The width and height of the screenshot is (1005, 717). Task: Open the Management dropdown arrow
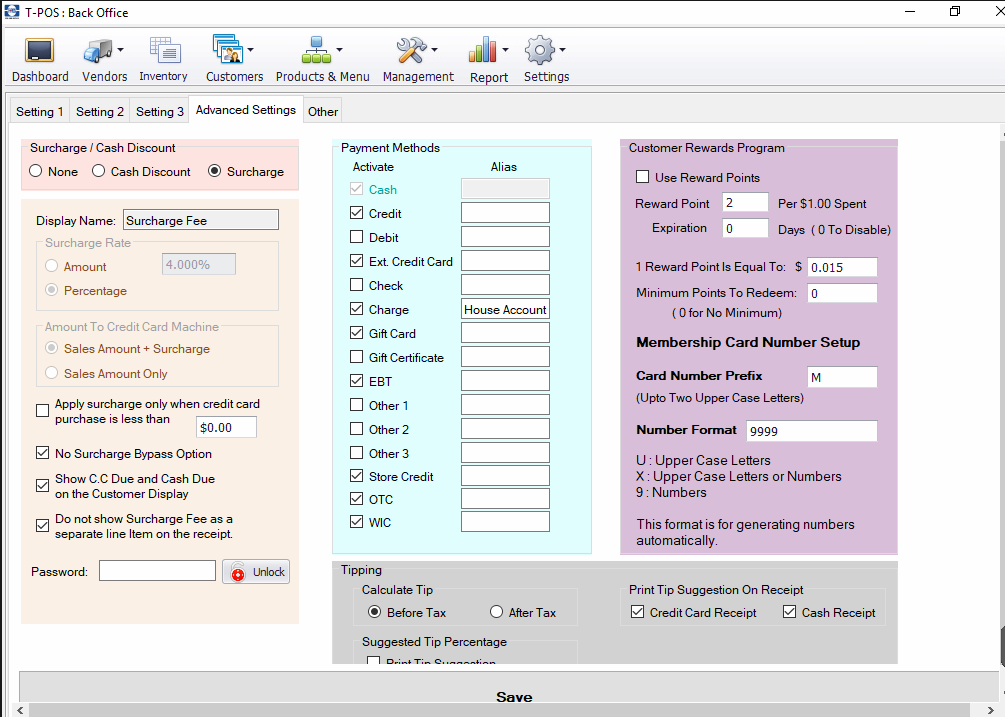[435, 50]
